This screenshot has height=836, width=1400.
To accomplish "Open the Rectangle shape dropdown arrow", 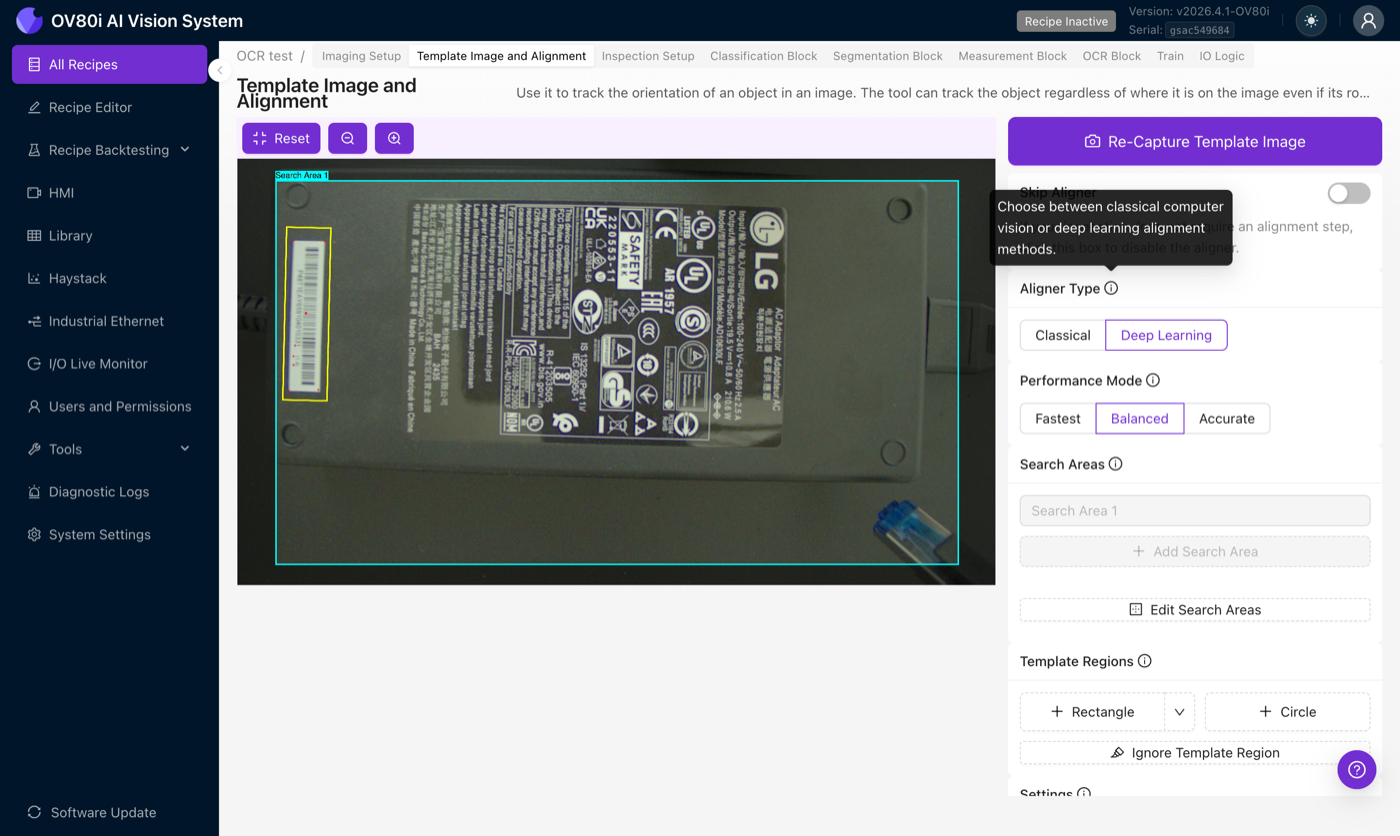I will (x=1179, y=711).
